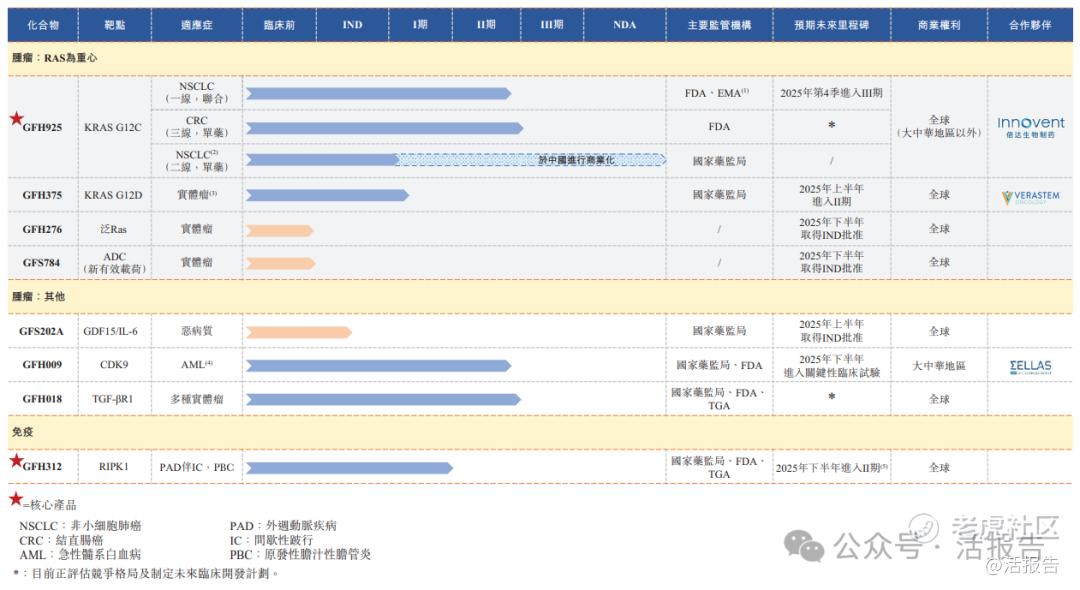Click the 腫瘤：RAS為重心 section heading
This screenshot has height=590, width=1080.
[54, 58]
